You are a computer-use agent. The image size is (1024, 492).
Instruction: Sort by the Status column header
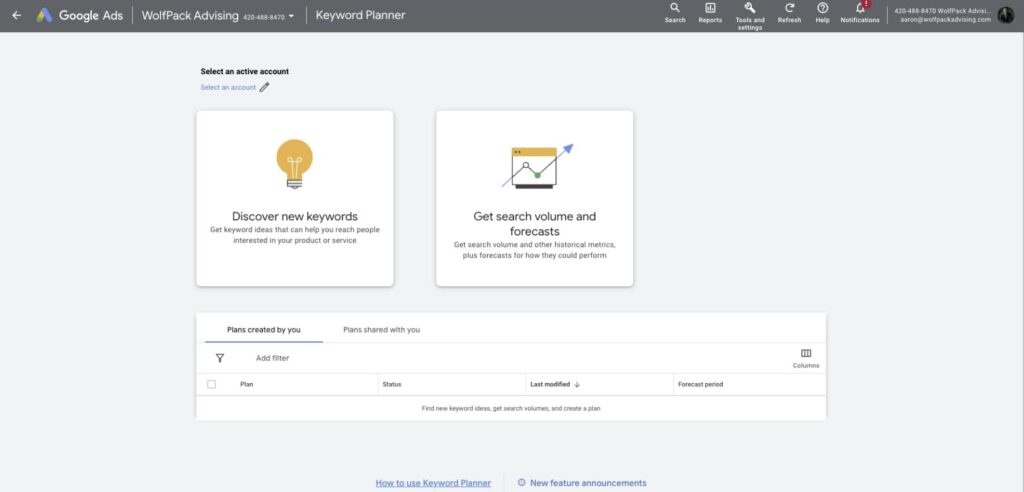tap(392, 384)
